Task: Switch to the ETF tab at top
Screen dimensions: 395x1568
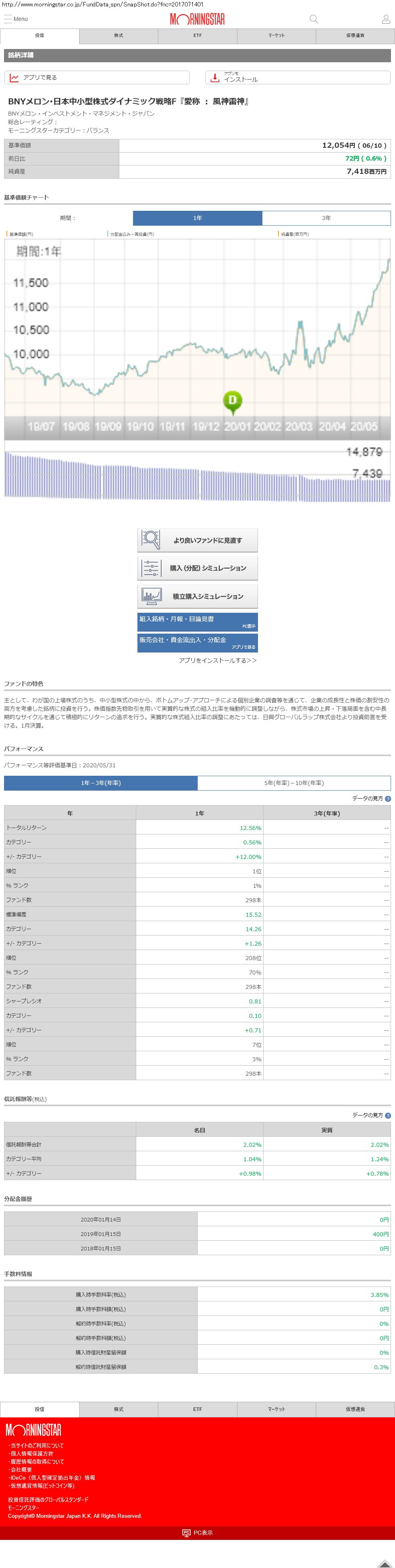Action: pyautogui.click(x=198, y=36)
